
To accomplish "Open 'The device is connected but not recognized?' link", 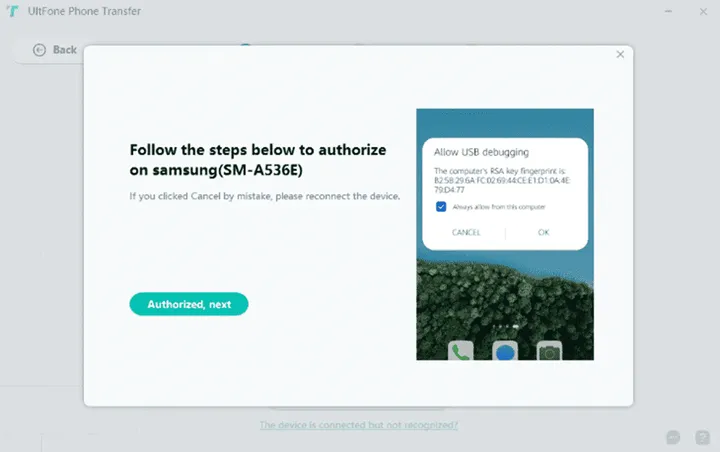I will [359, 425].
